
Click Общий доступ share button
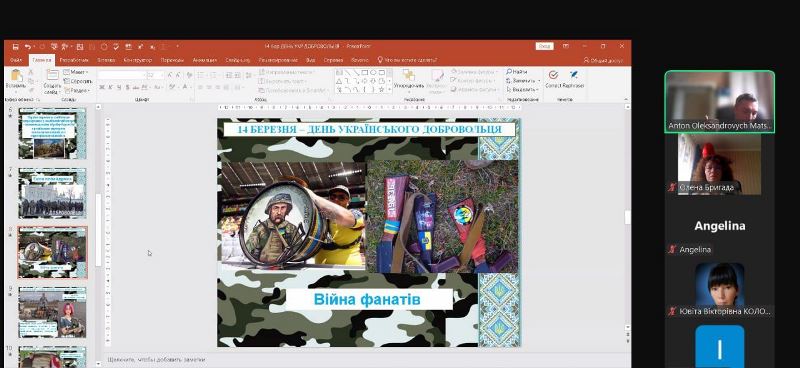click(x=604, y=60)
